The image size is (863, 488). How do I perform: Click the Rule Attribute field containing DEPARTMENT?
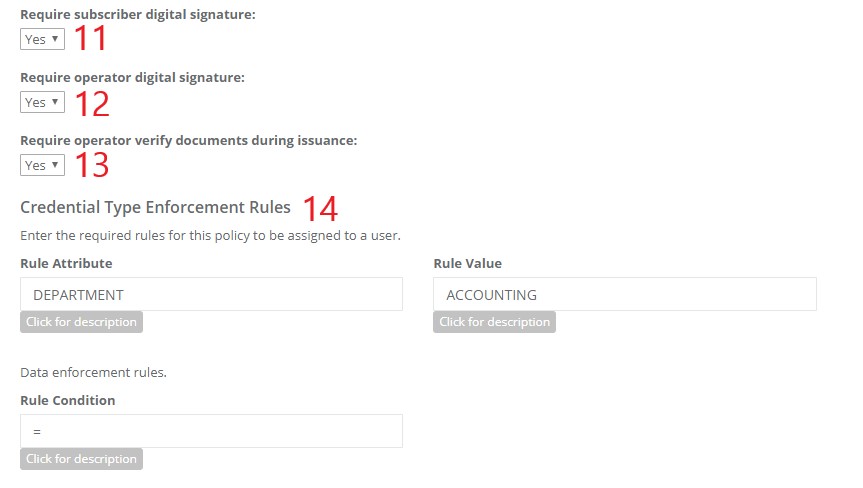click(x=211, y=295)
